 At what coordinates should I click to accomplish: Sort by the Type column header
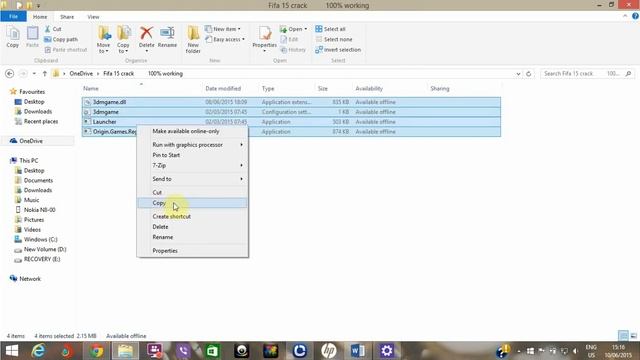pos(268,88)
